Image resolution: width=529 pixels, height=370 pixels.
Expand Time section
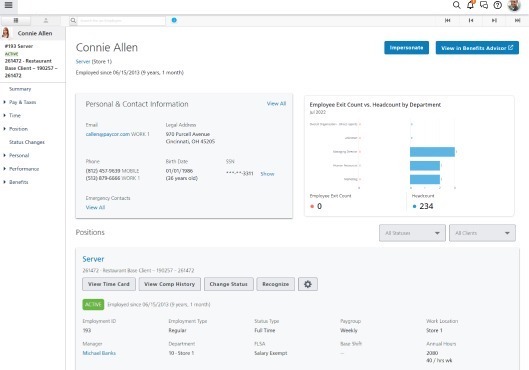click(x=15, y=115)
